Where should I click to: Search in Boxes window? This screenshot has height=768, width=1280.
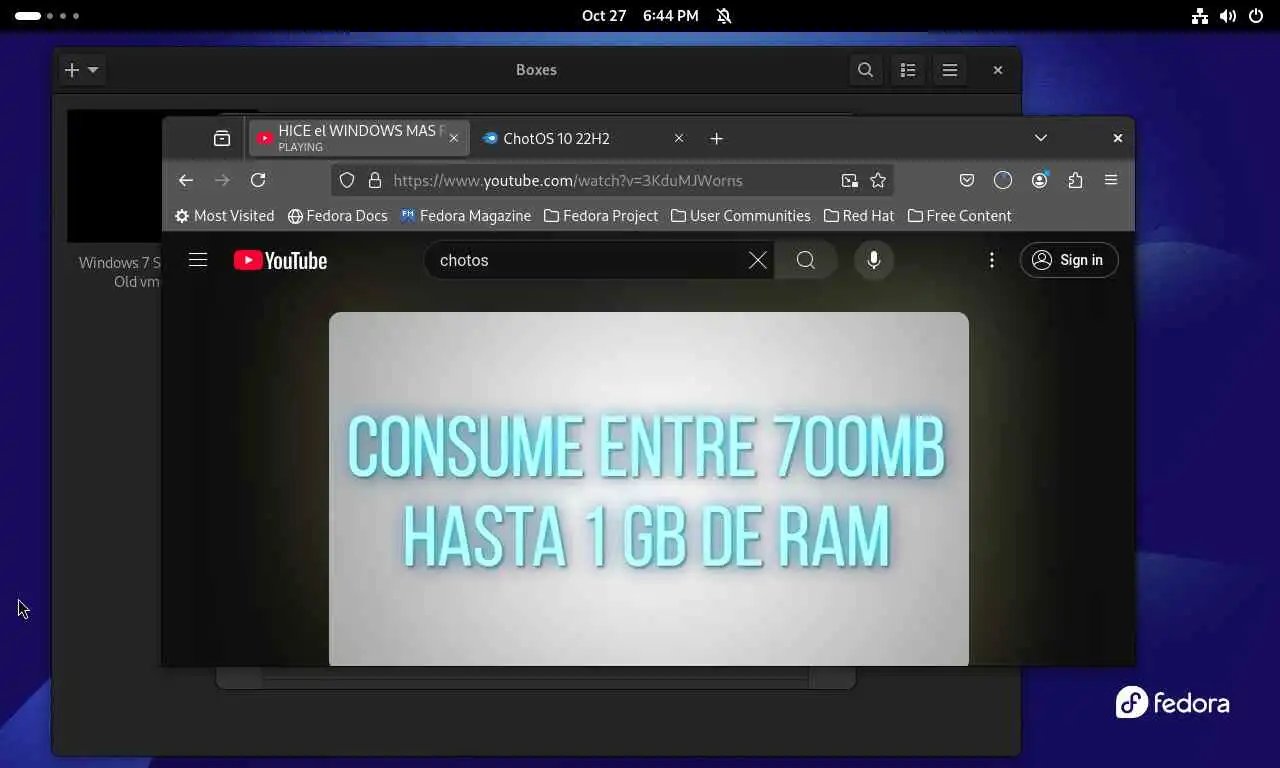tap(865, 70)
